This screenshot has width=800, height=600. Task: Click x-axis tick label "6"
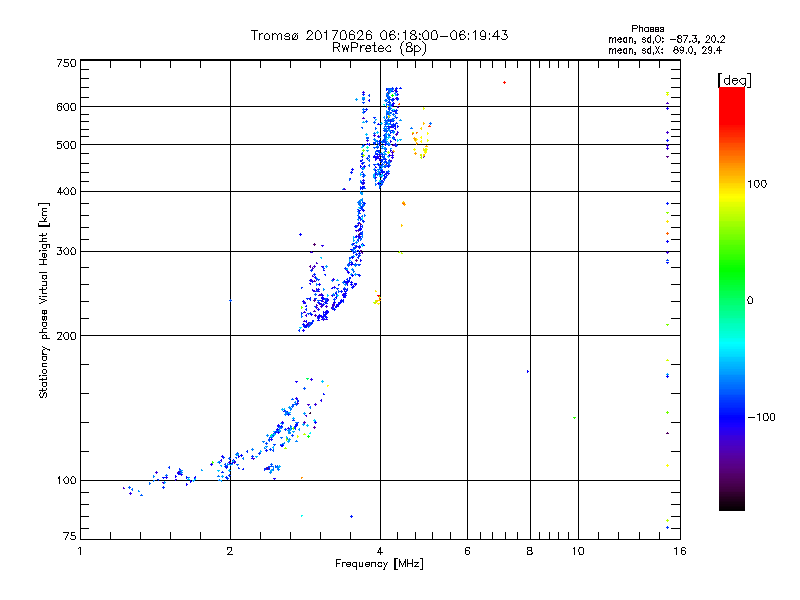pyautogui.click(x=467, y=551)
